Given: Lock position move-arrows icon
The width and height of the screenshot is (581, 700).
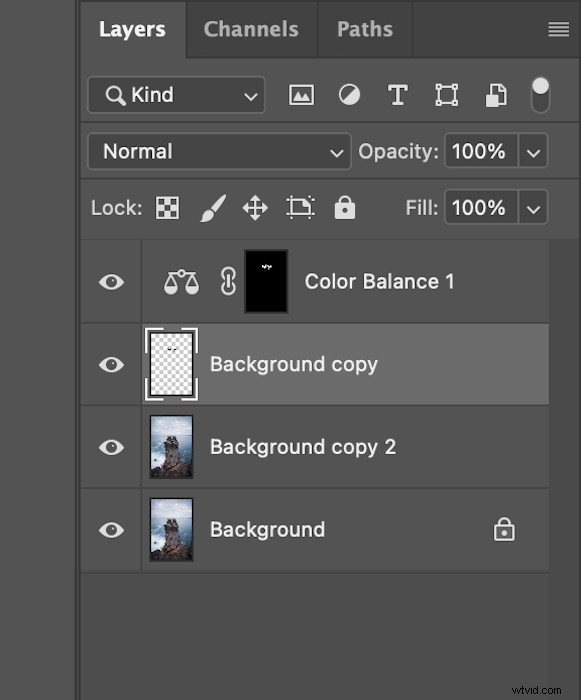Looking at the screenshot, I should [255, 208].
